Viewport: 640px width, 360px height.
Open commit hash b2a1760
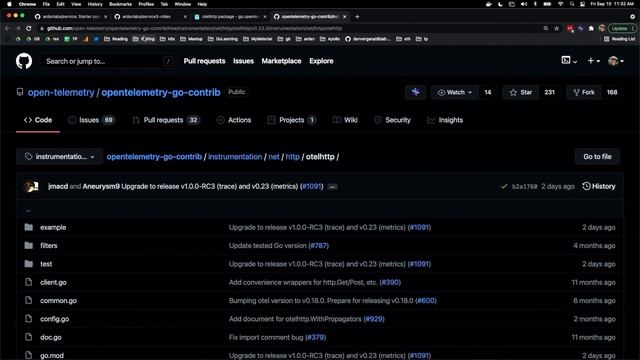(x=524, y=187)
